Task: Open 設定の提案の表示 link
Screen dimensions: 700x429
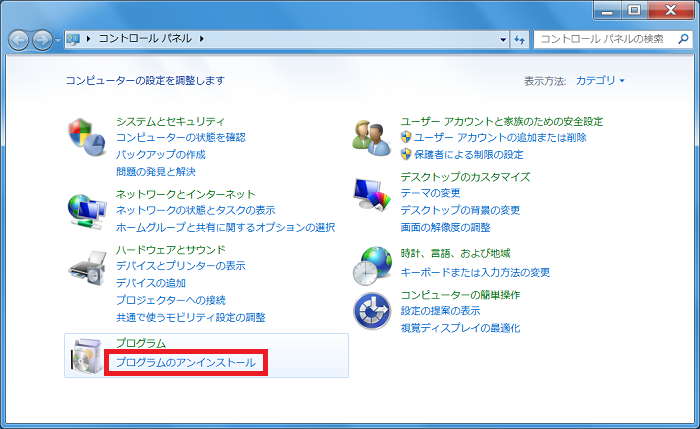Action: (440, 311)
